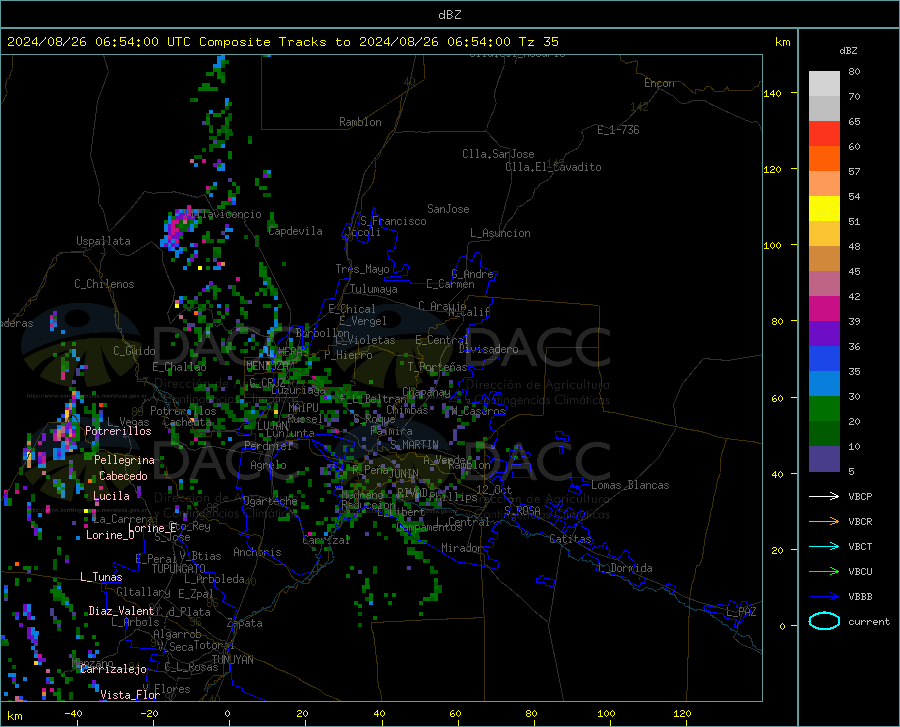Click the 'L_Asuncion' map label
900x727 pixels.
500,233
